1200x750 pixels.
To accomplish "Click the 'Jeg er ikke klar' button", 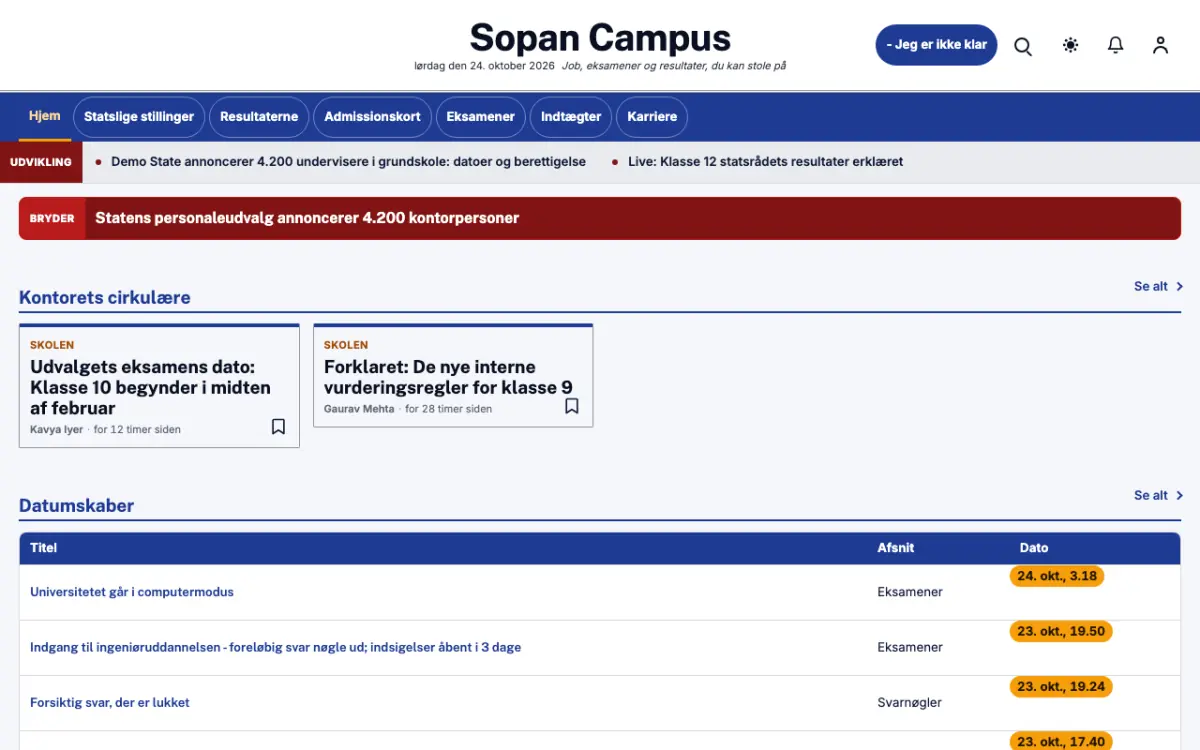I will coord(936,45).
